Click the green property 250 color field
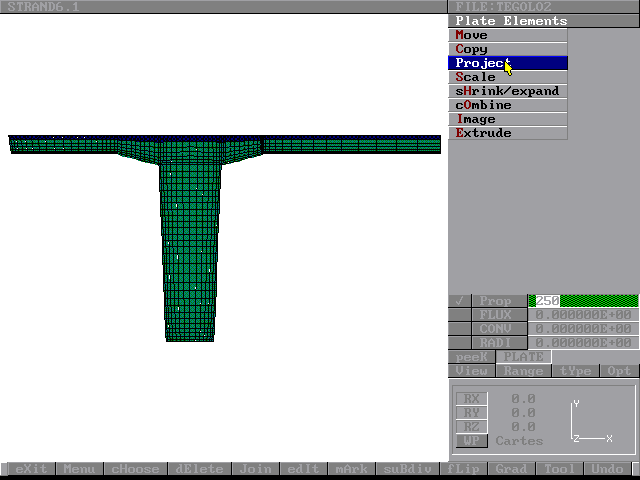The height and width of the screenshot is (480, 640). [583, 301]
